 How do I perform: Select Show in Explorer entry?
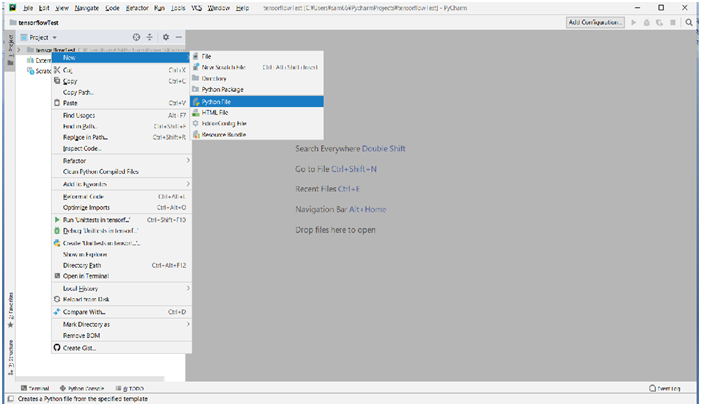coord(121,254)
